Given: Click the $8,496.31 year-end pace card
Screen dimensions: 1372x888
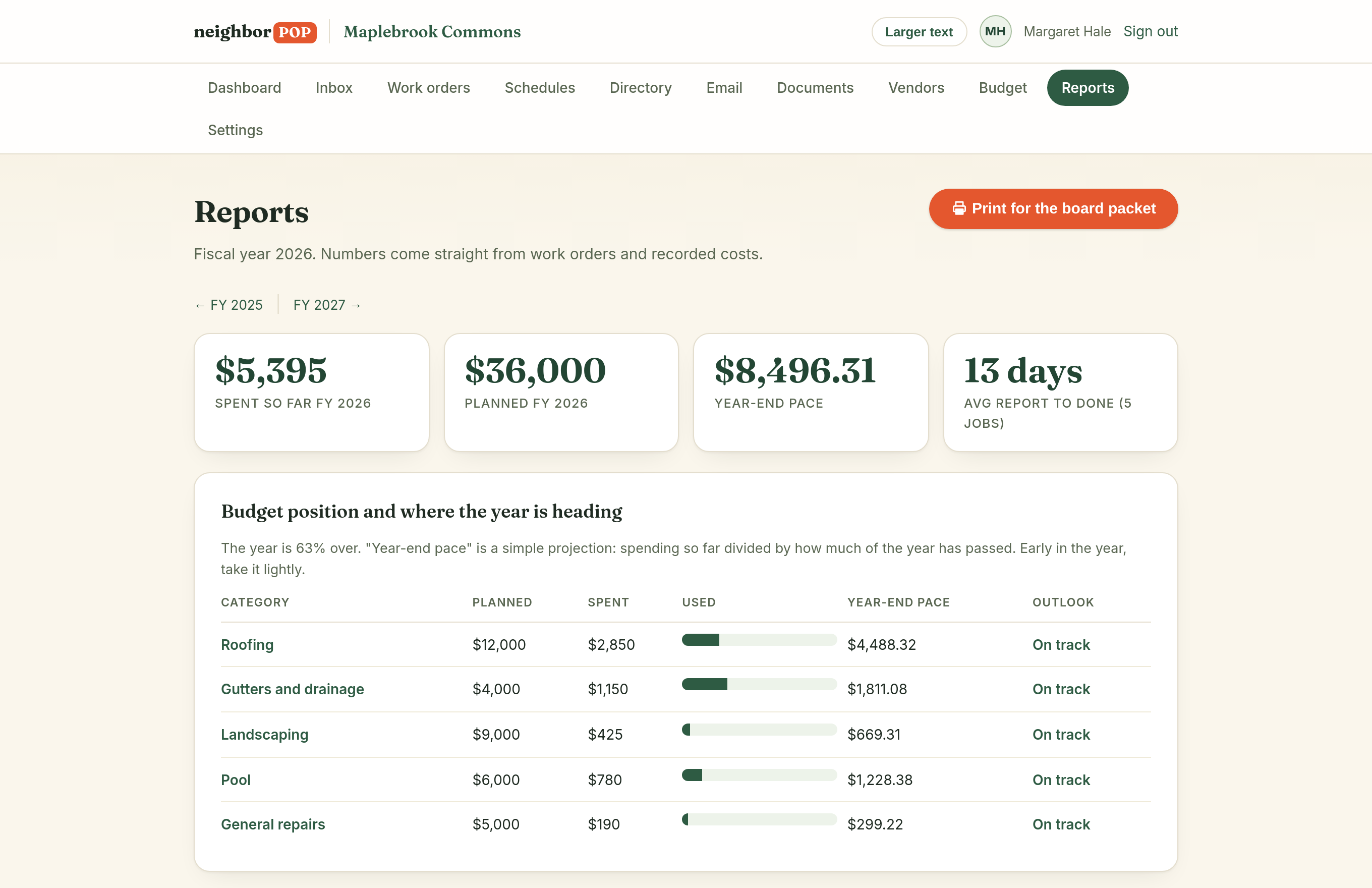Looking at the screenshot, I should (x=811, y=392).
